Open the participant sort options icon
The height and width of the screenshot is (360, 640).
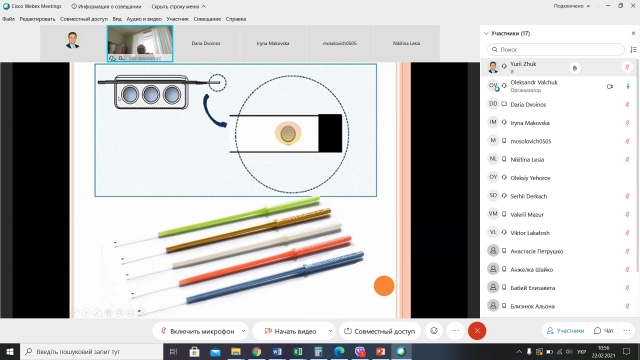click(x=633, y=49)
